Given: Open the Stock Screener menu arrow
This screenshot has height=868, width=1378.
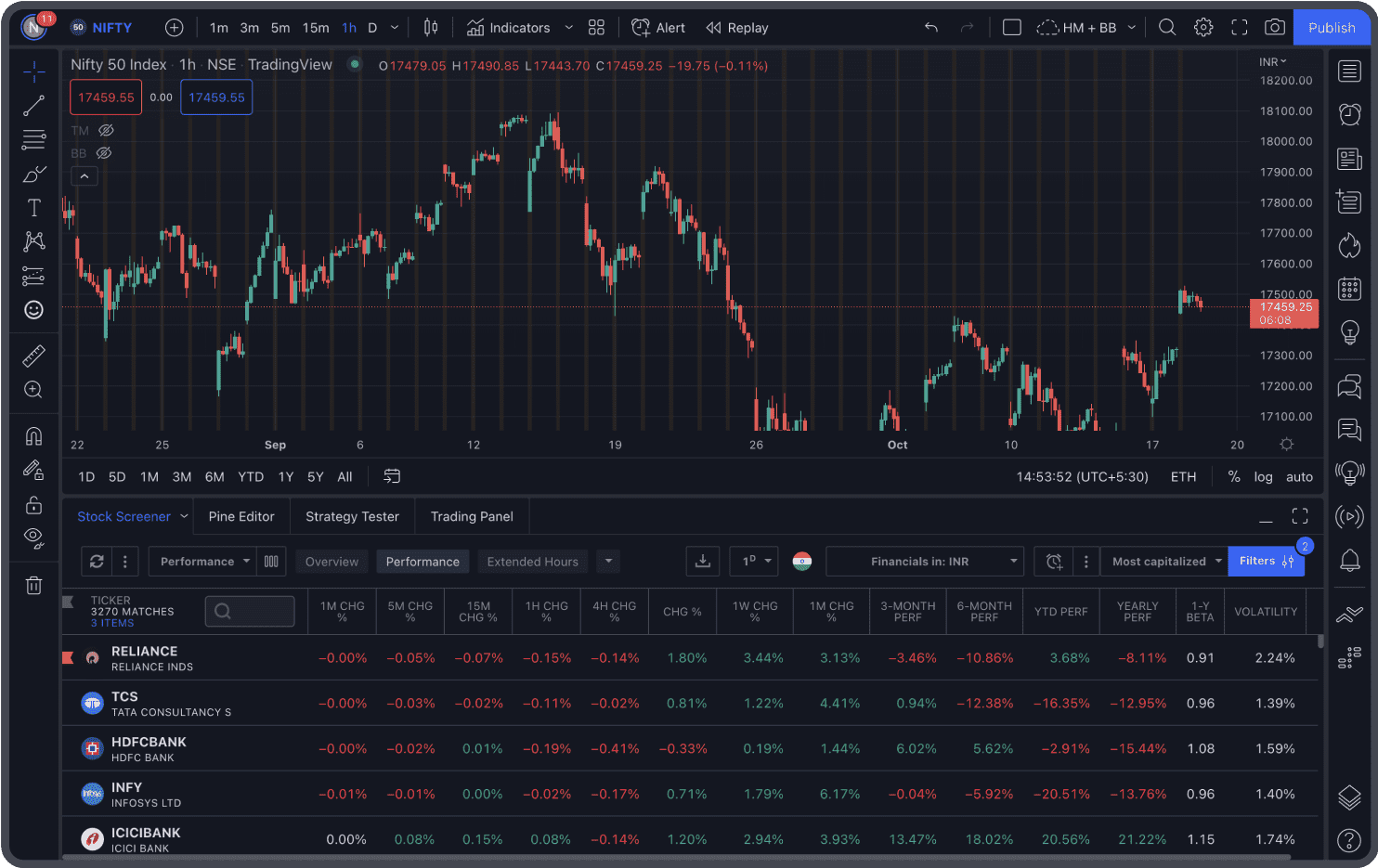Looking at the screenshot, I should coord(184,516).
